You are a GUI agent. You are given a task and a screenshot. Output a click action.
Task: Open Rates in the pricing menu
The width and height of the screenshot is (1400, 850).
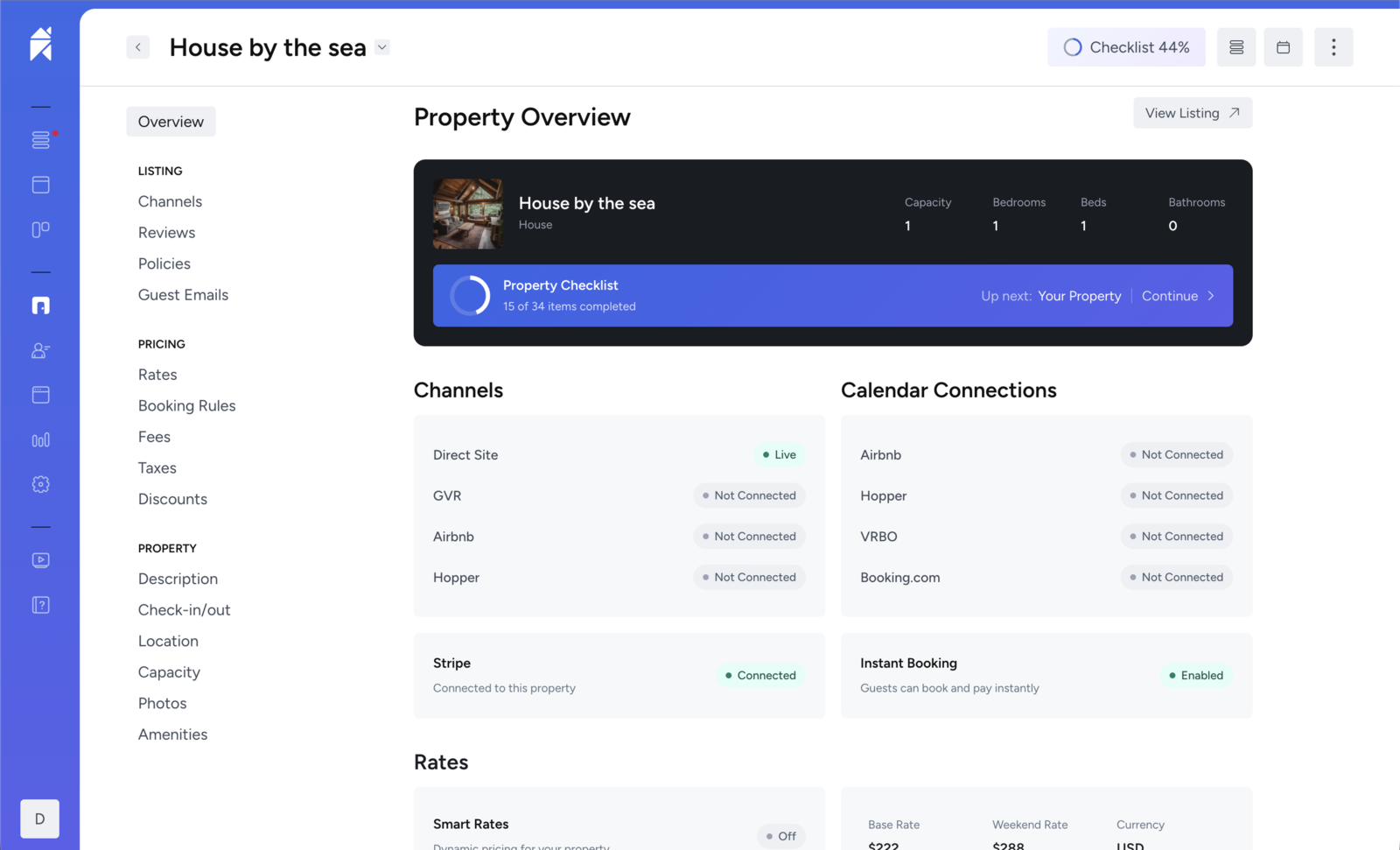[x=157, y=375]
